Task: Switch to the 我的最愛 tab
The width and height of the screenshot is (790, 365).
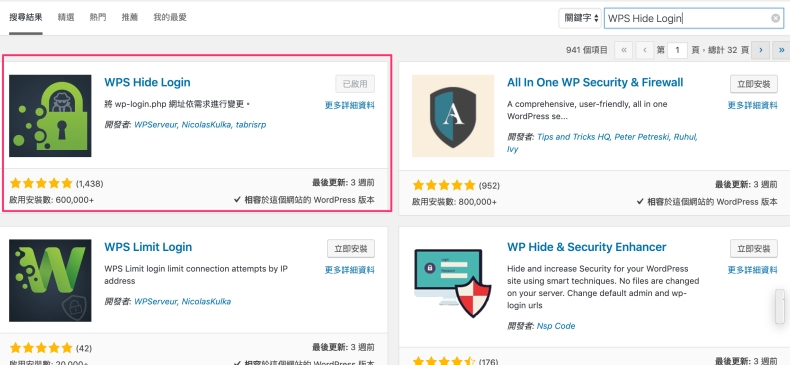Action: coord(170,17)
